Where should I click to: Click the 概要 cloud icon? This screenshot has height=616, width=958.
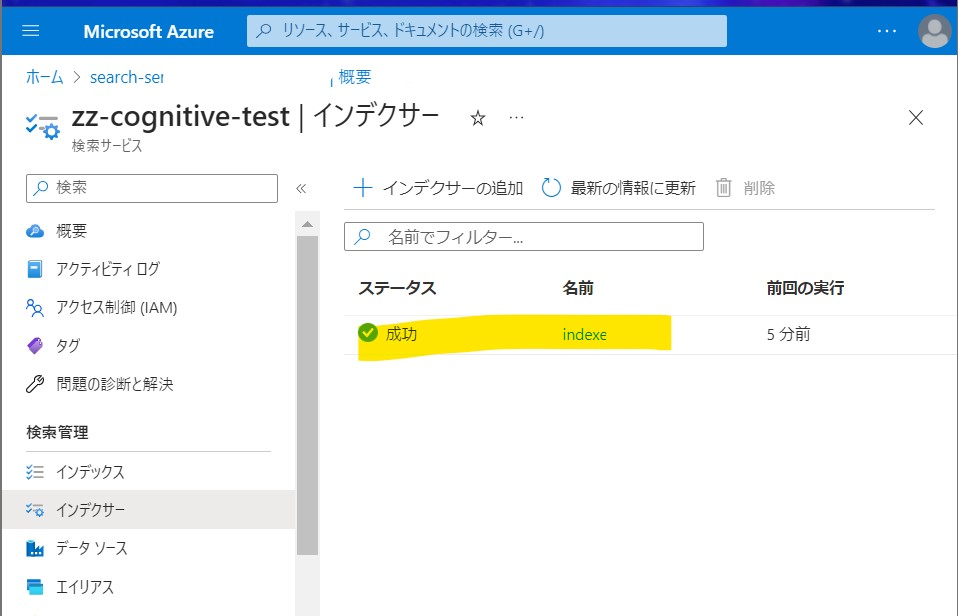[35, 231]
